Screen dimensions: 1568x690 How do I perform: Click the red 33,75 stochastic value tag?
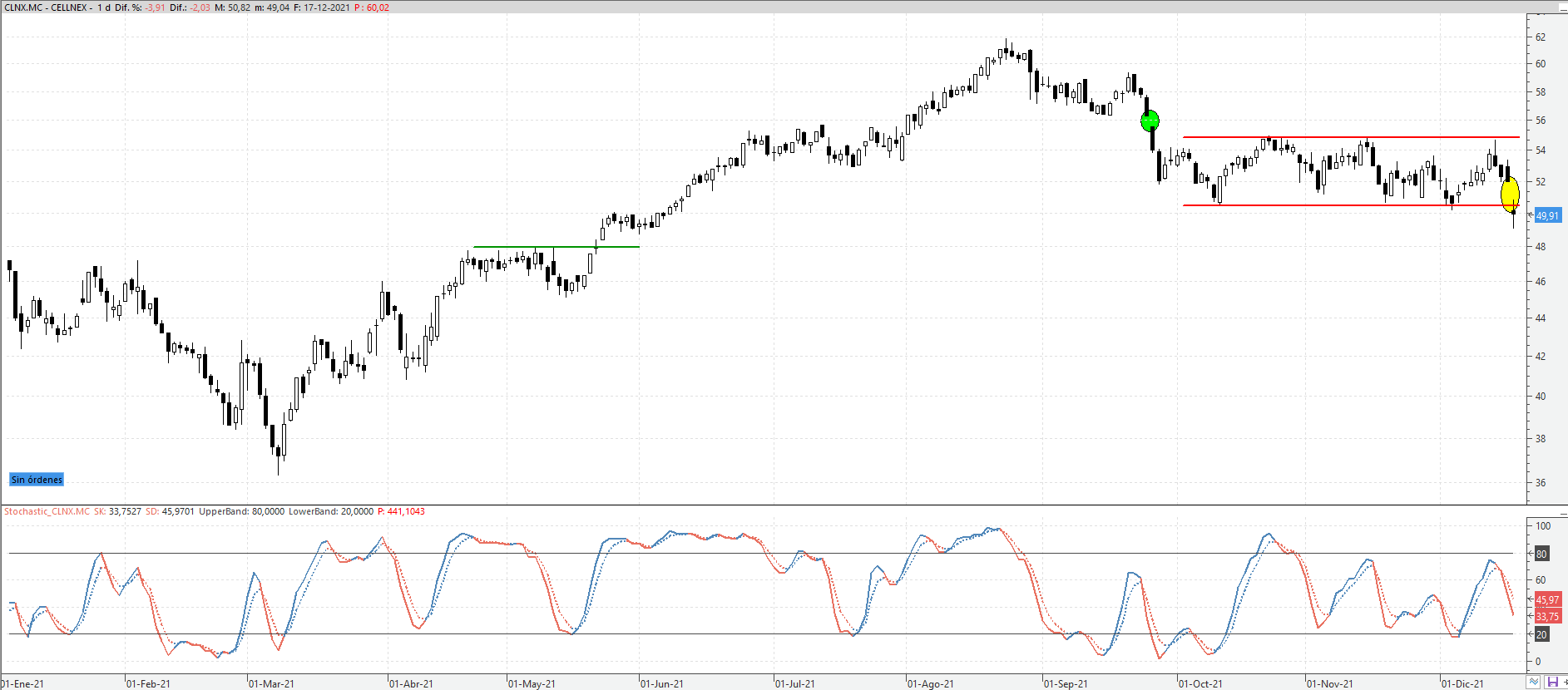[1547, 617]
